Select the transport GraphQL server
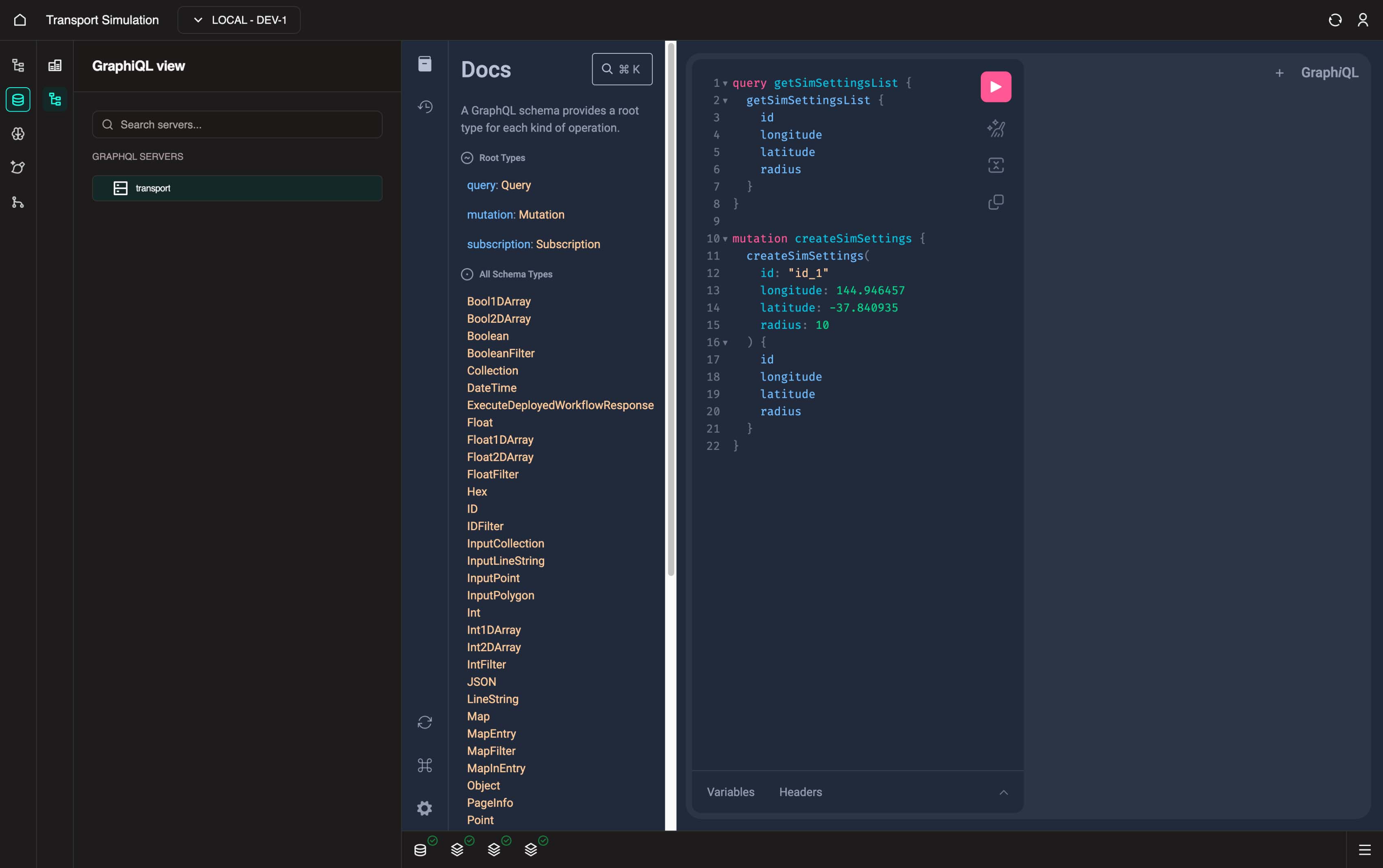 click(x=237, y=188)
